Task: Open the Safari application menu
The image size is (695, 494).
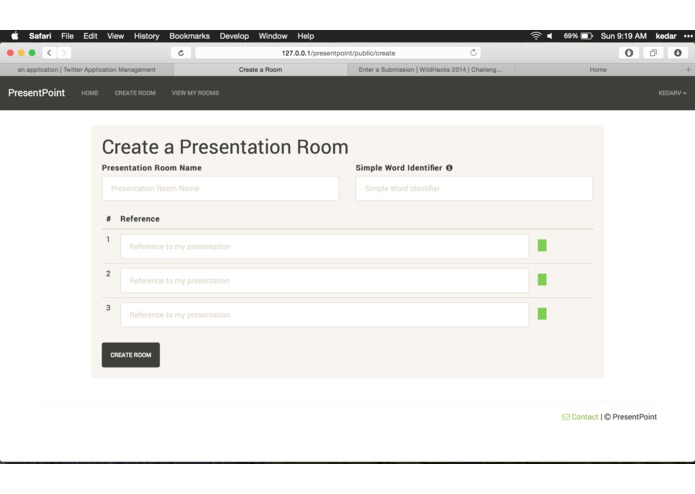Action: [x=40, y=36]
